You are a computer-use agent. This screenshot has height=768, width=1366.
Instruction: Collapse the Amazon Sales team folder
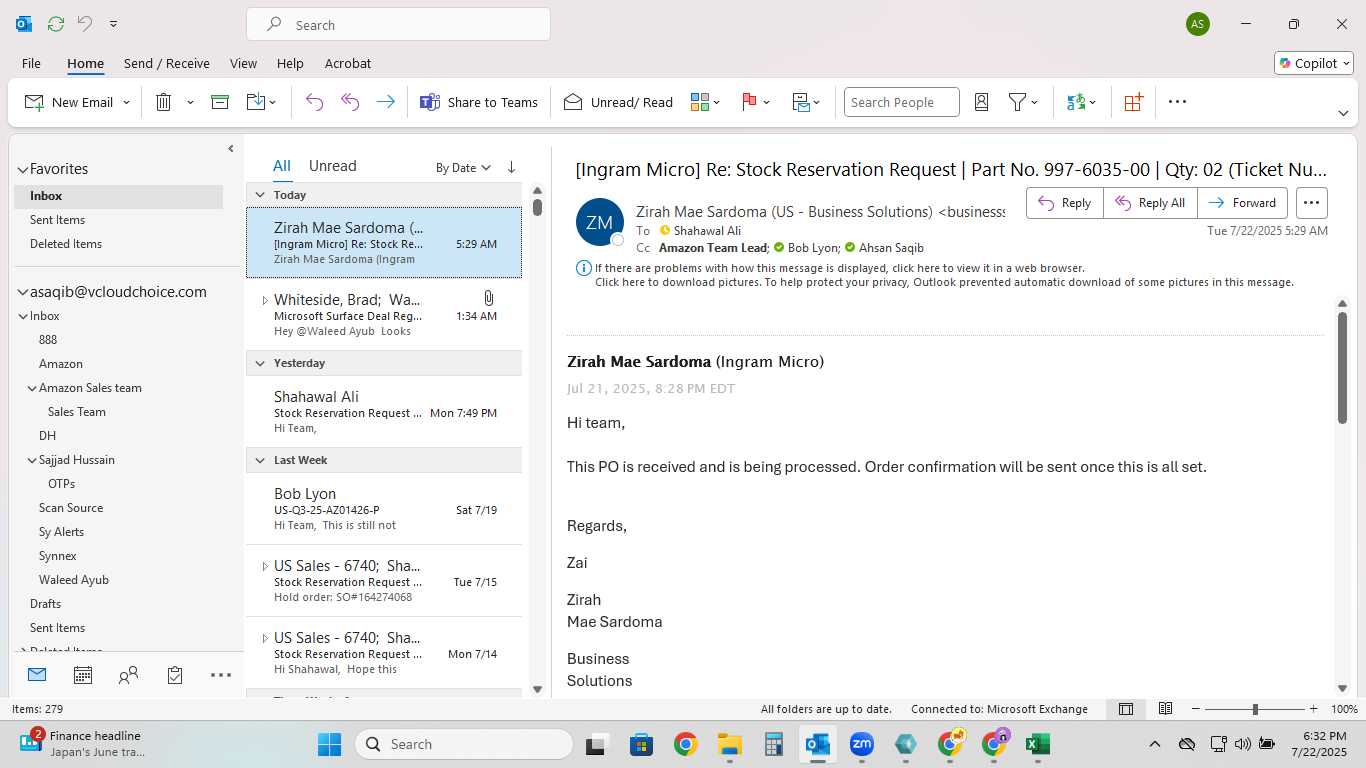[x=32, y=388]
